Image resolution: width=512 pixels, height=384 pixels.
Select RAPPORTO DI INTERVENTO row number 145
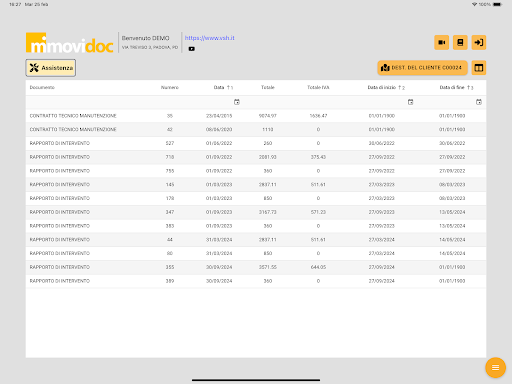(x=256, y=185)
